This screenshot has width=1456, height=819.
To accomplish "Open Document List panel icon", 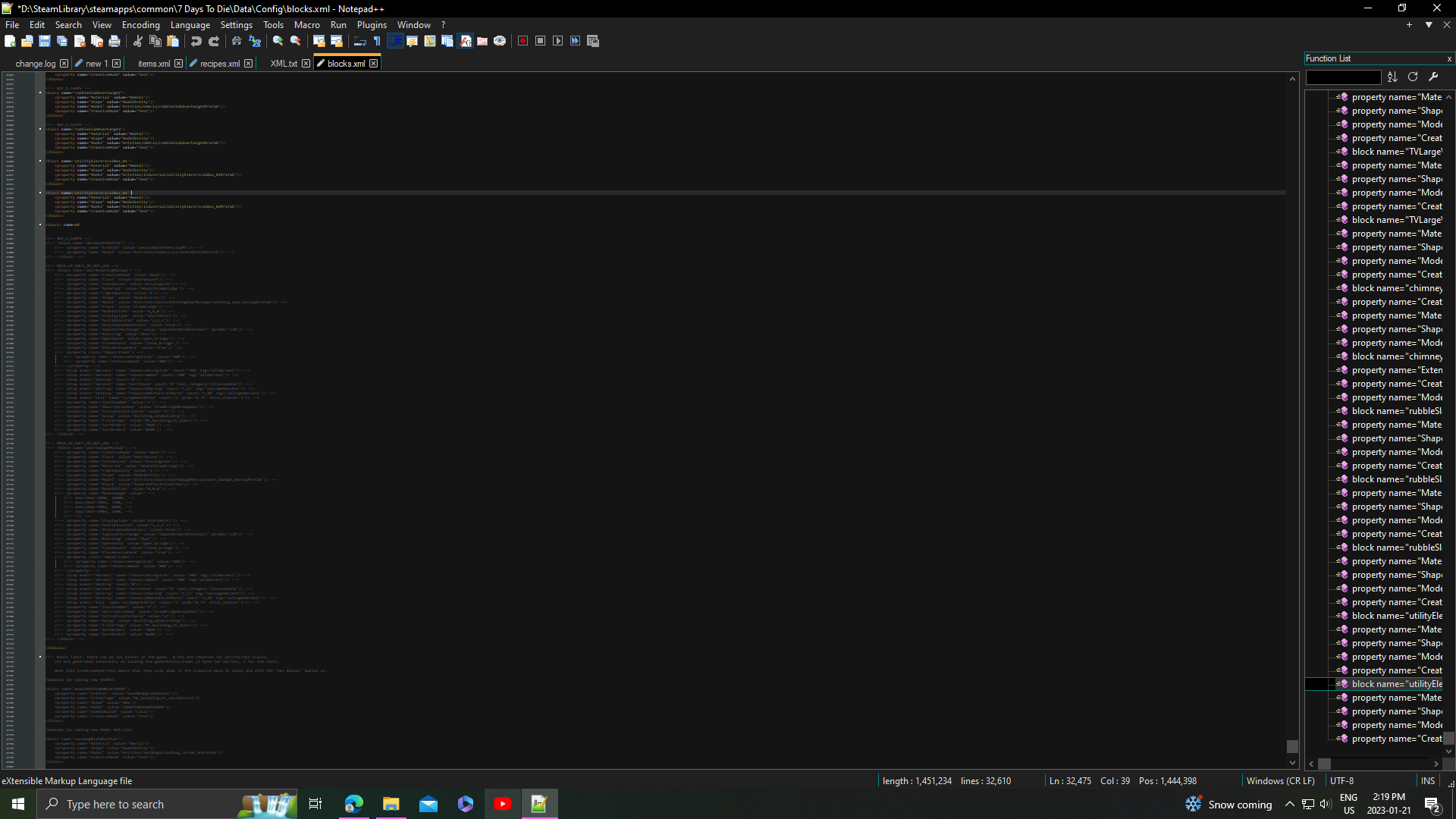I will coord(447,41).
